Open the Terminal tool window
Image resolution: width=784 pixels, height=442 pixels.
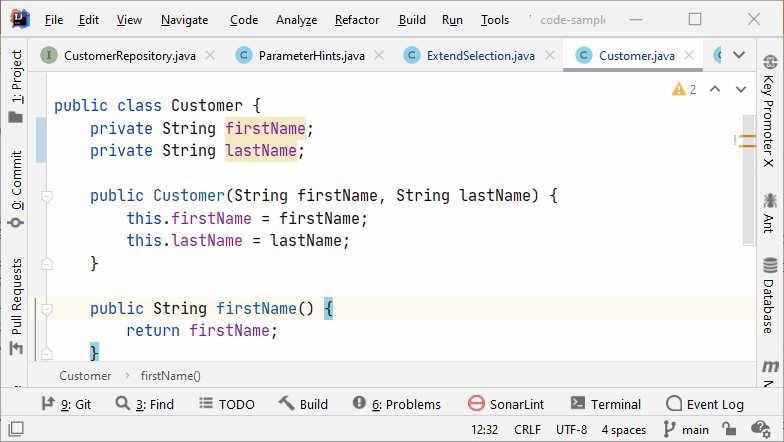[606, 404]
